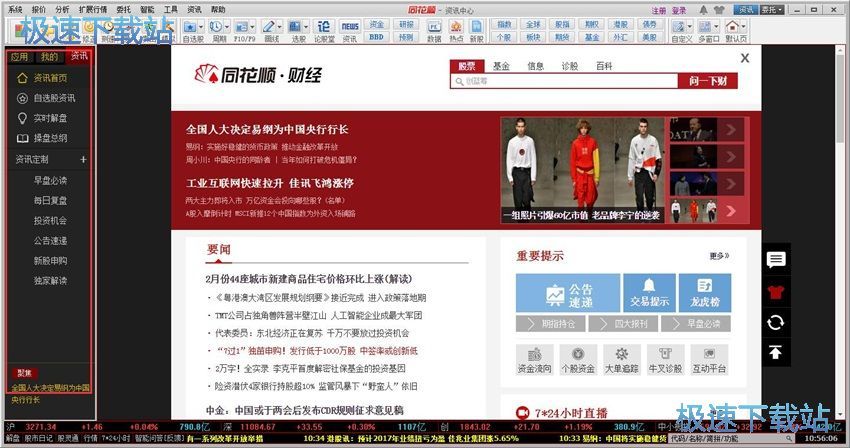This screenshot has height=448, width=850.
Task: Click the shirt skin icon in title bar
Action: tap(719, 10)
